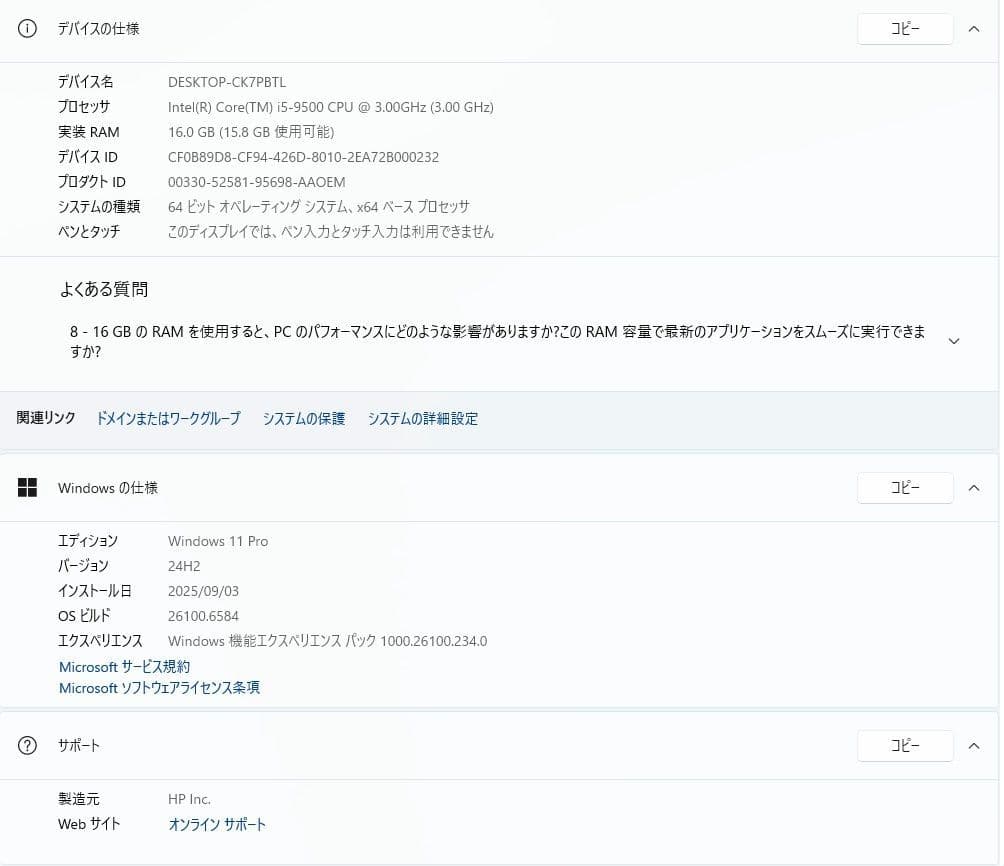Click the コピー button for device specifications

(904, 29)
